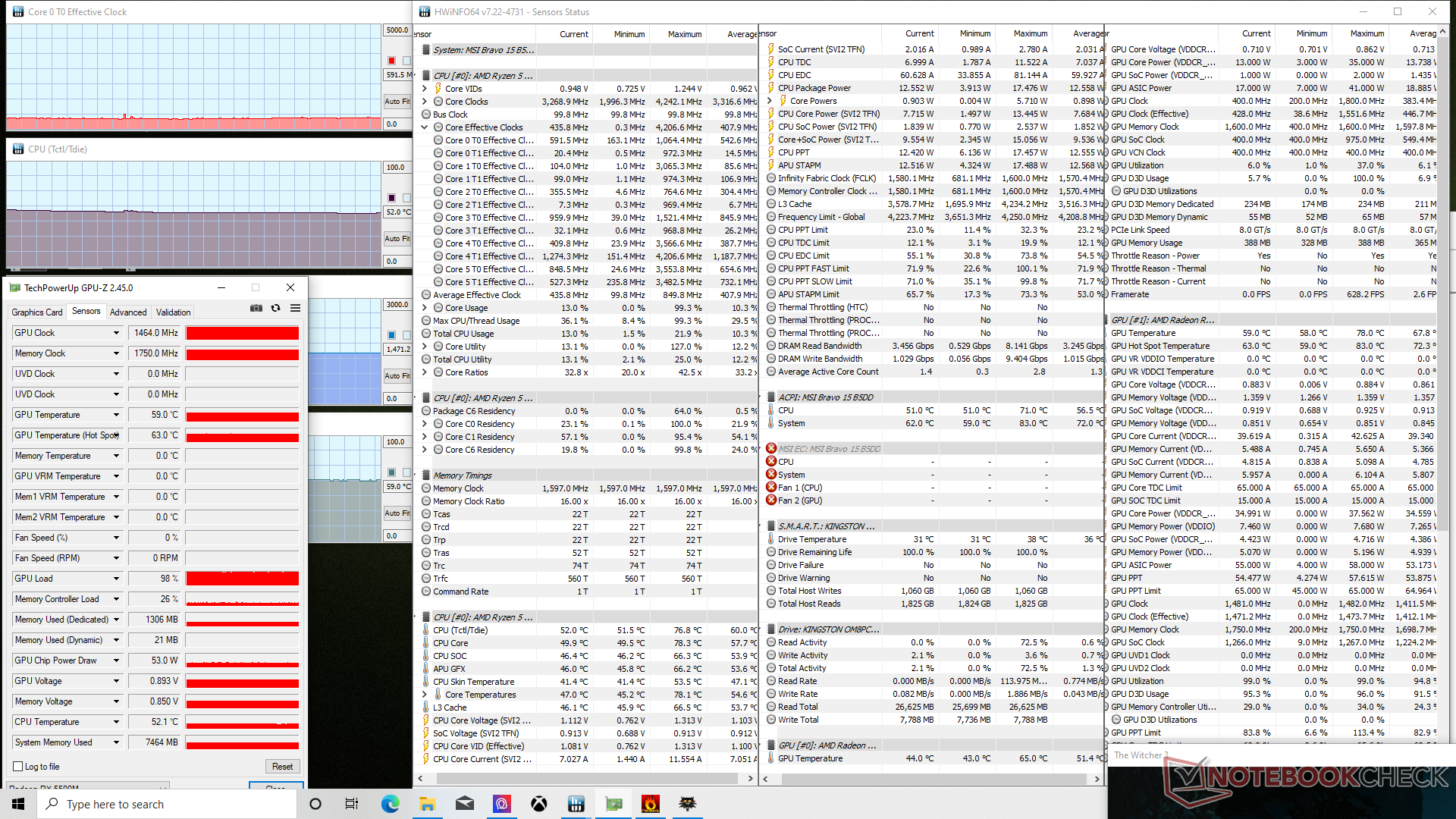Screen dimensions: 1456x819
Task: Expand the Core Clocks row
Action: coord(425,102)
